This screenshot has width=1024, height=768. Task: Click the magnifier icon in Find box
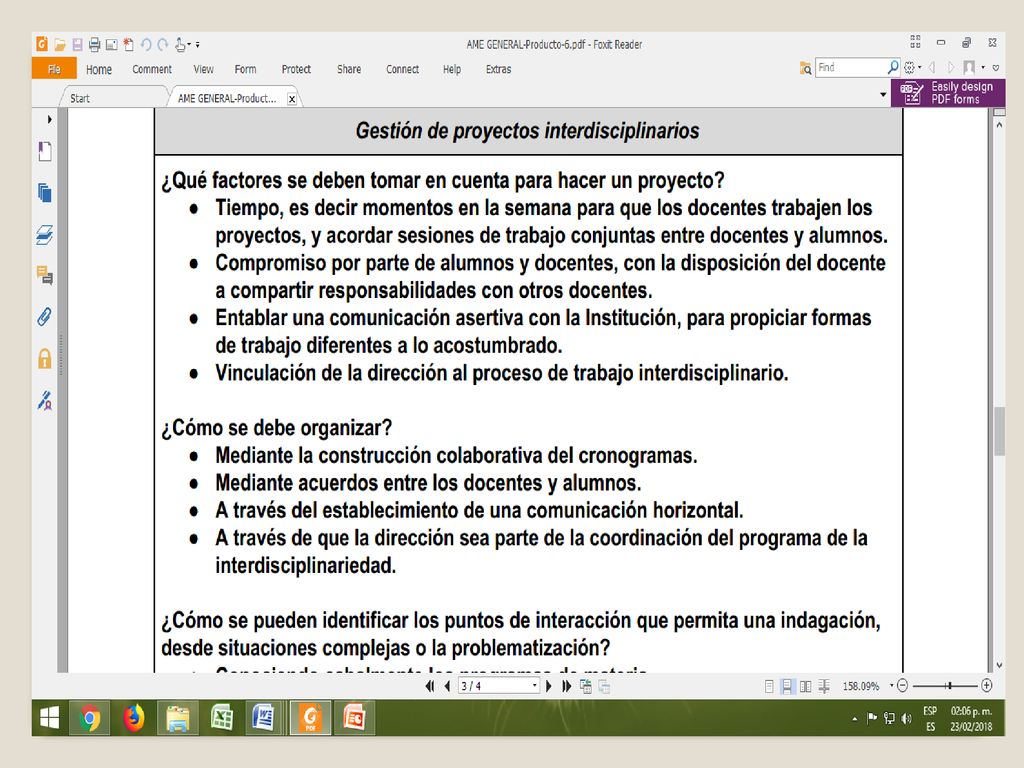(x=893, y=67)
